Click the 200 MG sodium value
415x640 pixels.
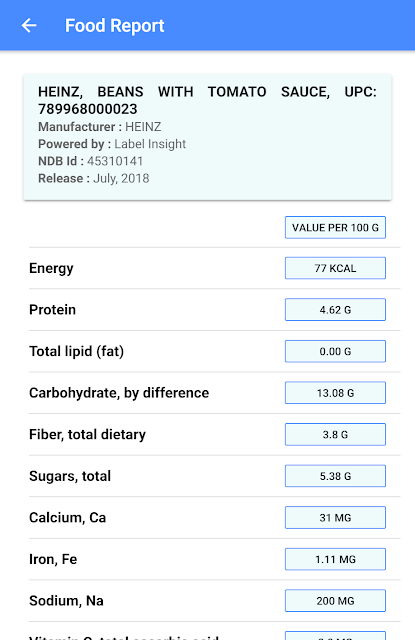point(335,601)
